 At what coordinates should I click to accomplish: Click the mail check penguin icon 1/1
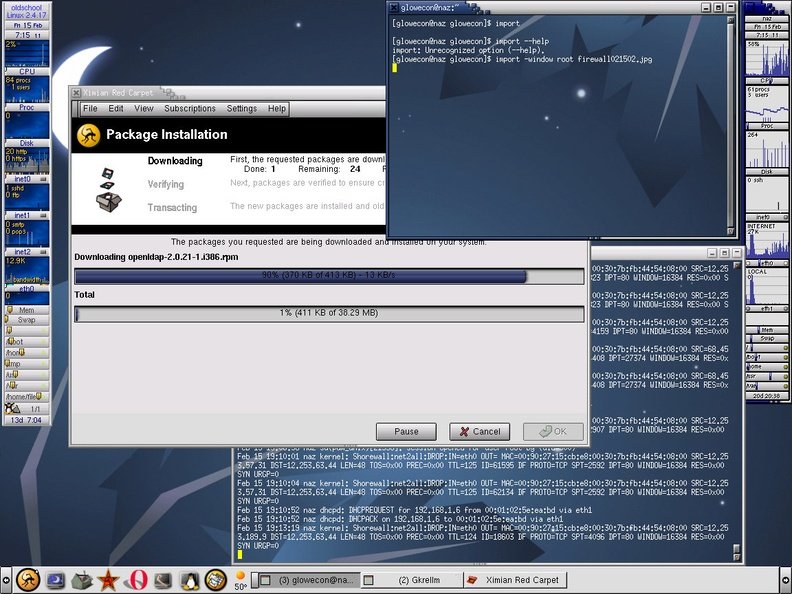(x=27, y=409)
